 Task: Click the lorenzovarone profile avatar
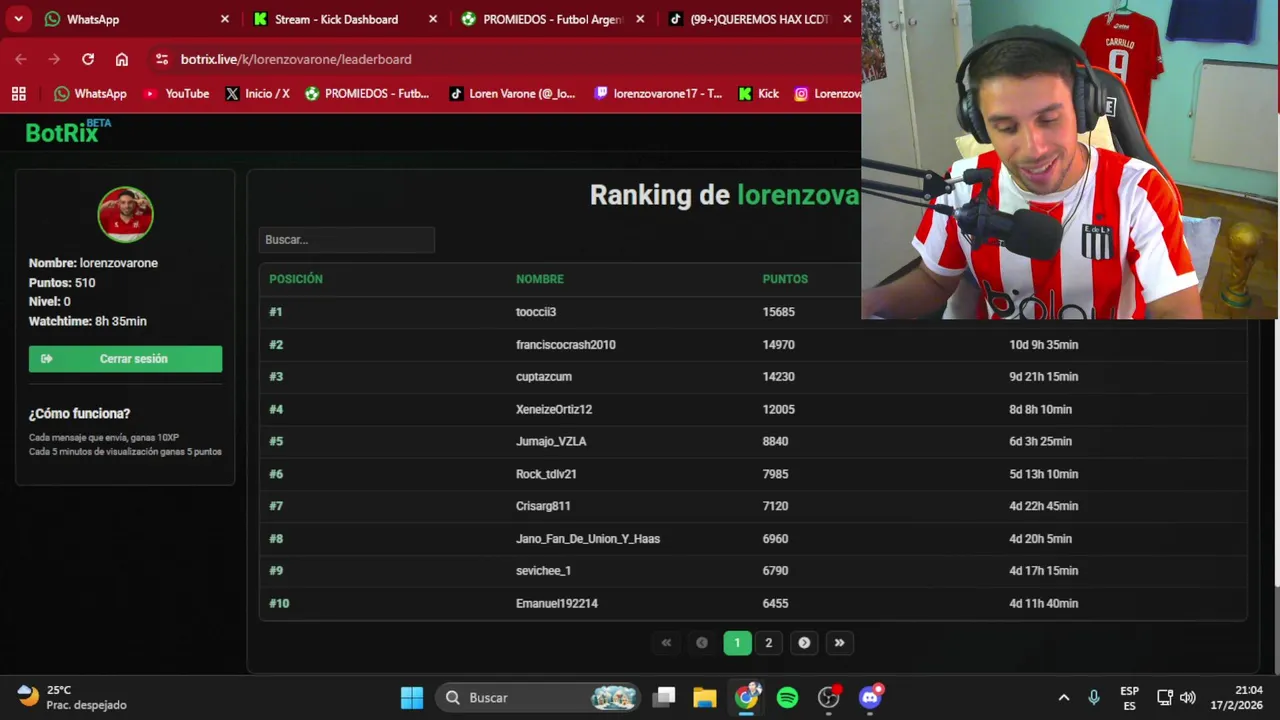tap(125, 214)
